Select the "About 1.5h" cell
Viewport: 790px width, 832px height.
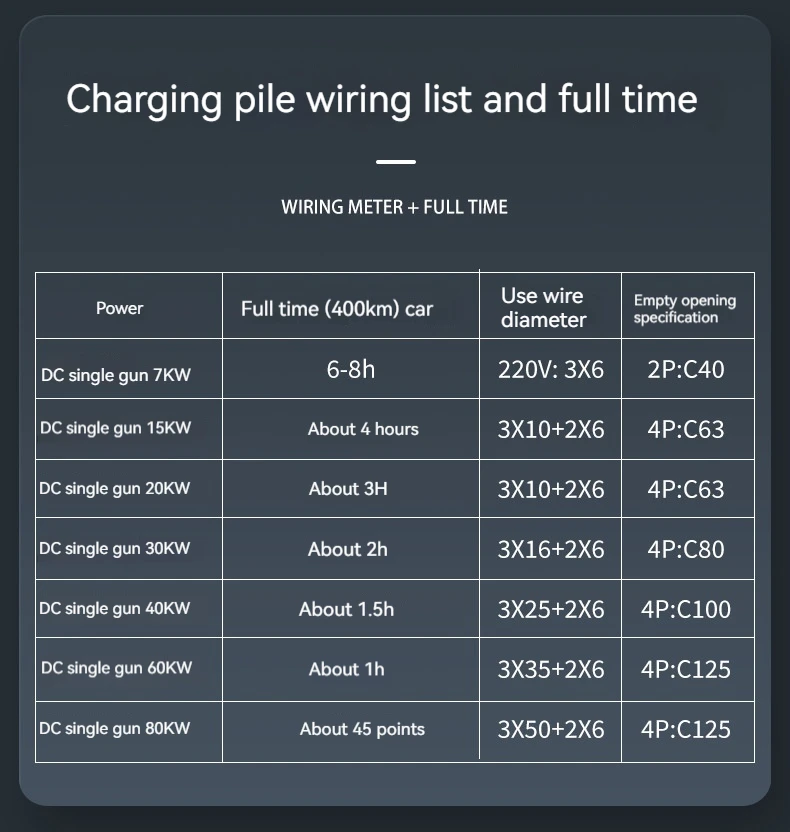pos(346,609)
